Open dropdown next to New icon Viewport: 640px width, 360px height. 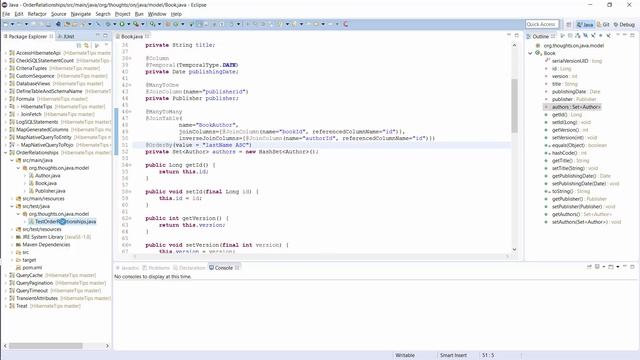click(12, 24)
